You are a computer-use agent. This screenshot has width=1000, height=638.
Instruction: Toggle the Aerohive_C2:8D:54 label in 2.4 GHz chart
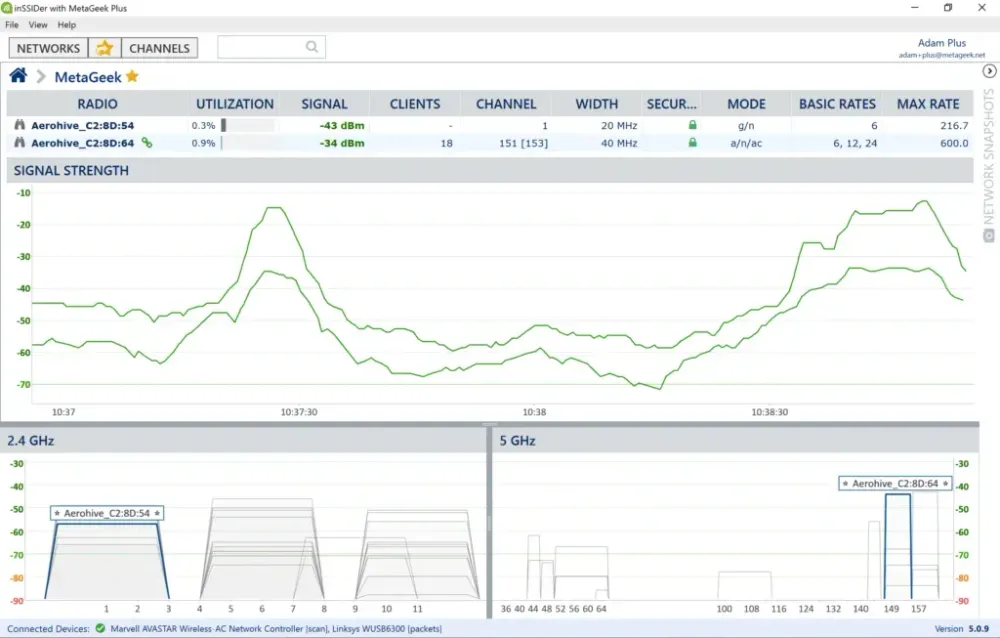coord(106,511)
